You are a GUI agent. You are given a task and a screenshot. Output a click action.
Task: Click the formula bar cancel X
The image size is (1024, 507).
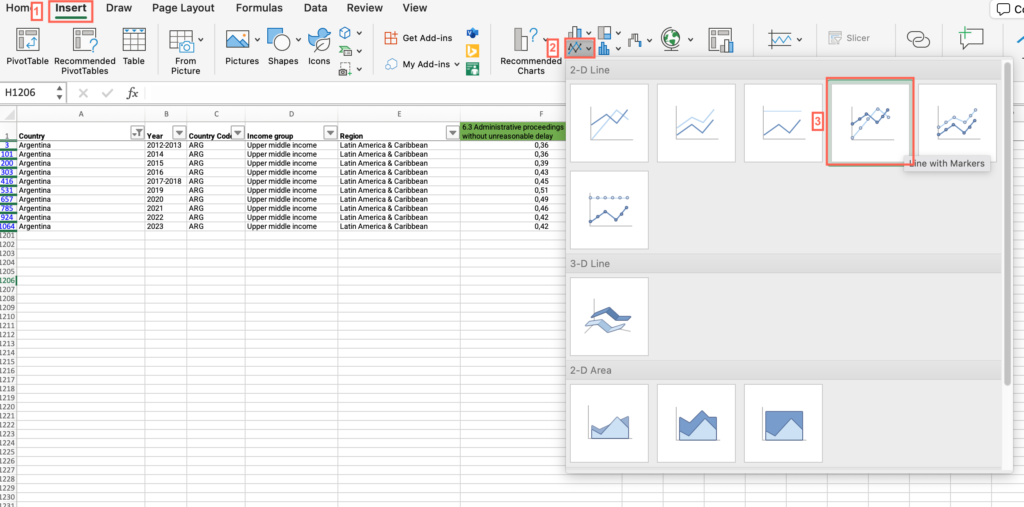click(x=83, y=93)
